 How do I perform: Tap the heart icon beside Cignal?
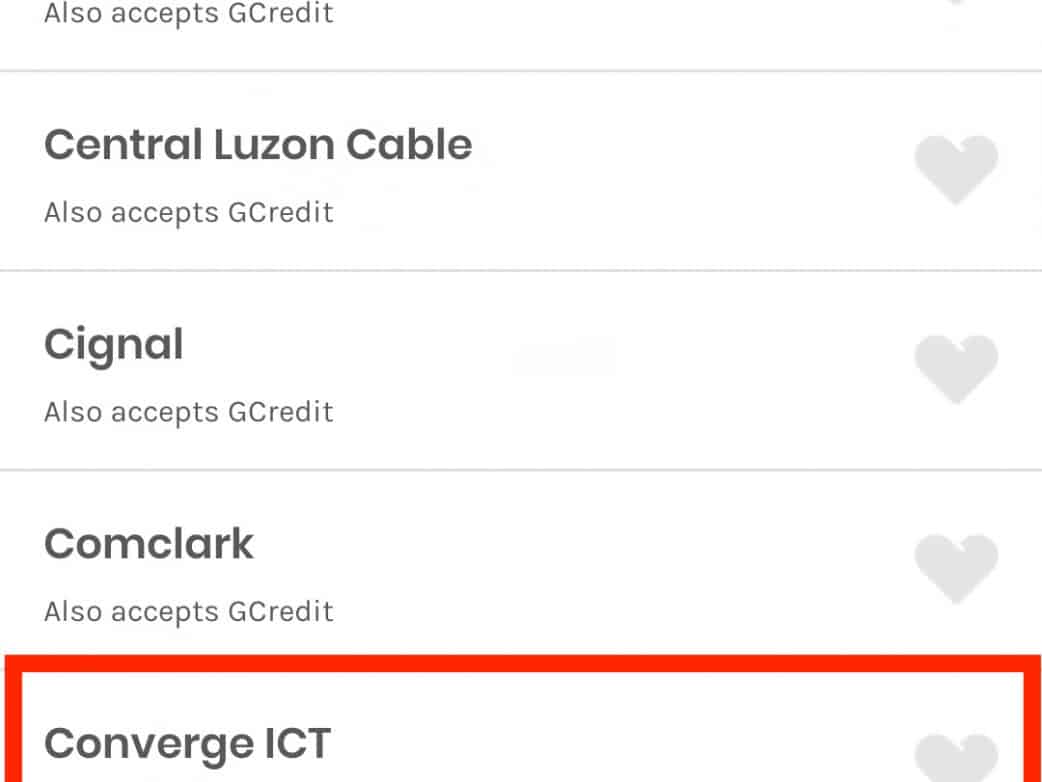956,369
